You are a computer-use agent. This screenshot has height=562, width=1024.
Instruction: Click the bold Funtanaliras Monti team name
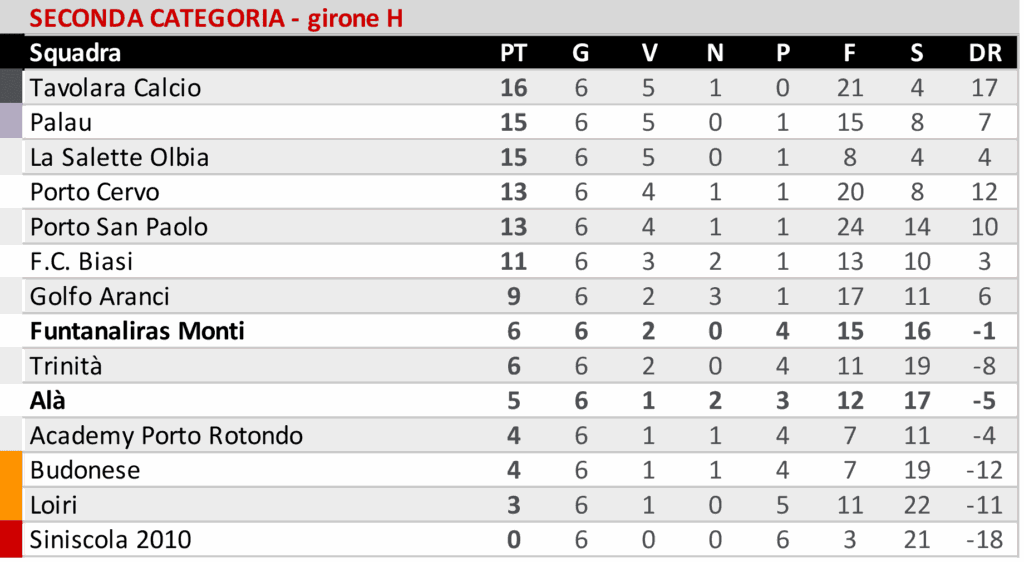137,331
